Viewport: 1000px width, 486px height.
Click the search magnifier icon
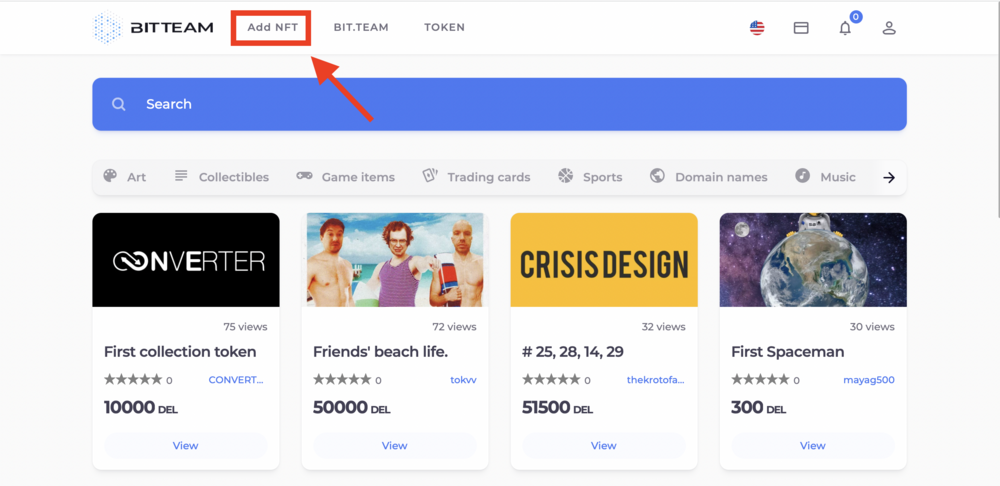point(119,104)
